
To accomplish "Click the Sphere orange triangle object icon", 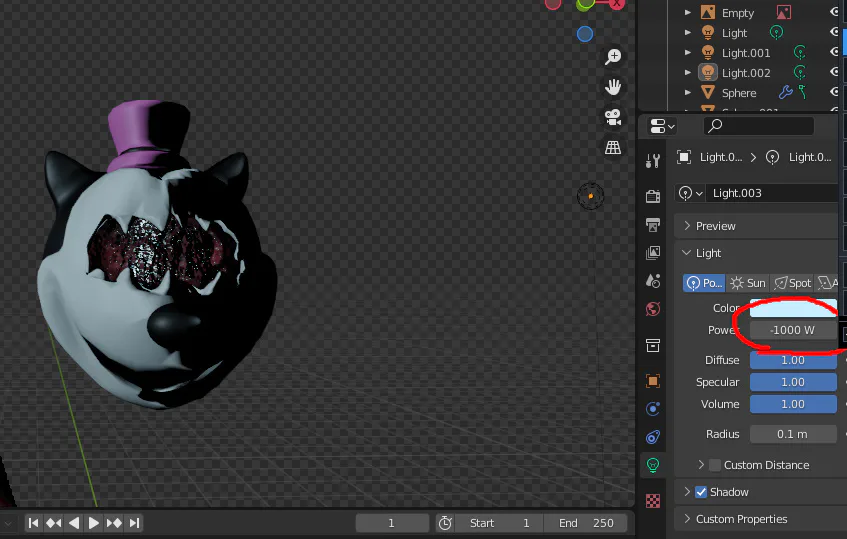I will 708,92.
